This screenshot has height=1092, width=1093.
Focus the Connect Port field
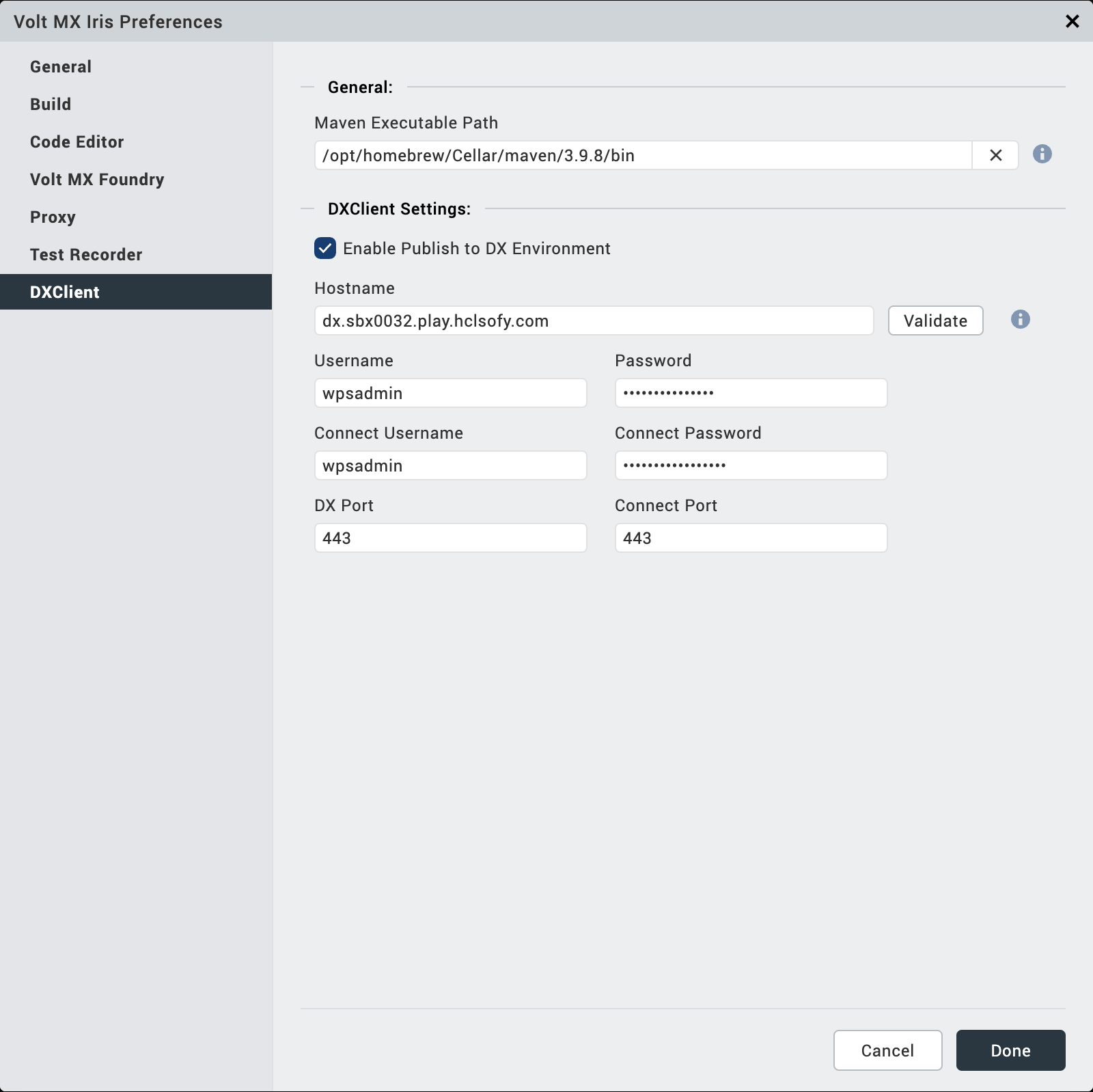(x=751, y=538)
